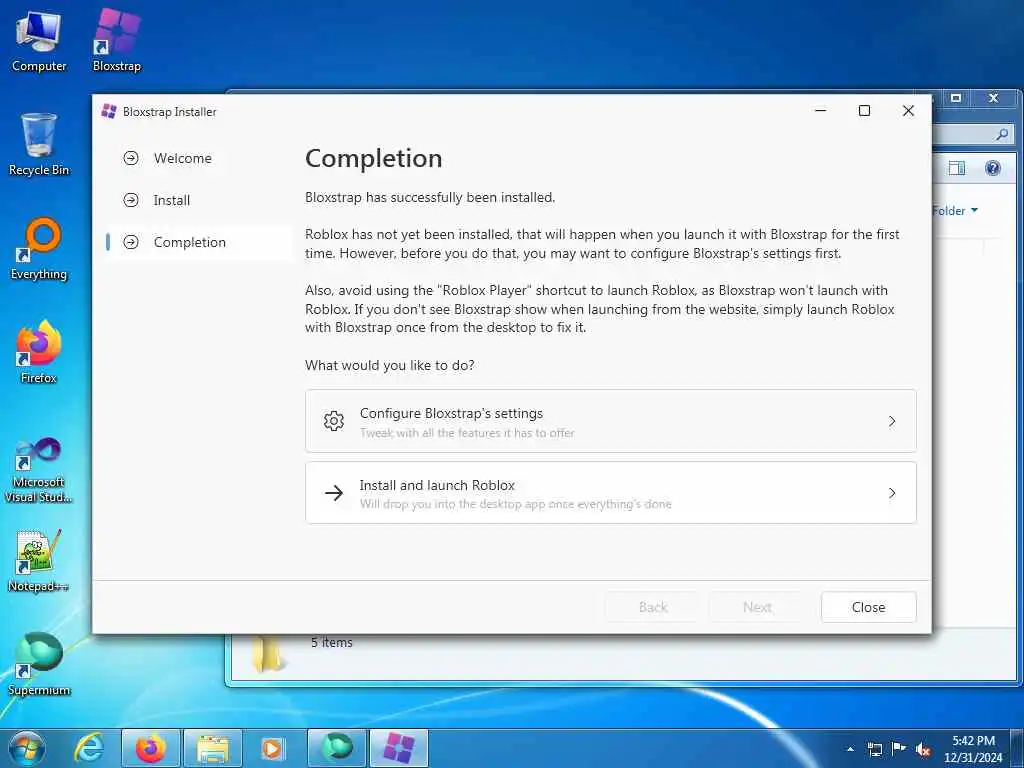
Task: Close the installer using title bar X
Action: (x=908, y=111)
